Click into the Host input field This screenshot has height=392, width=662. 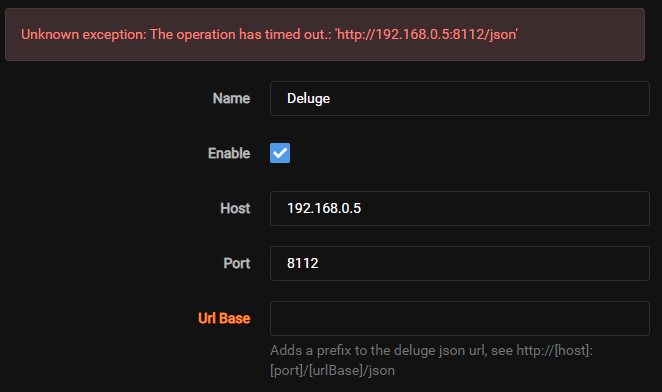click(x=460, y=208)
